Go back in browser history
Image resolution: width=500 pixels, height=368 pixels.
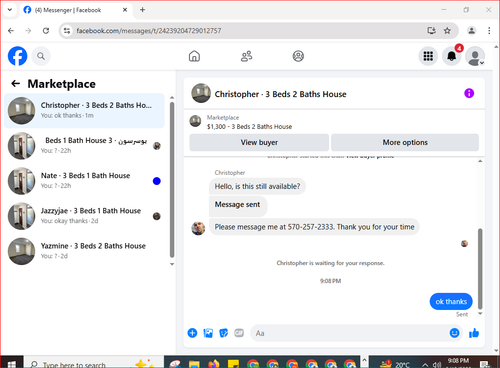click(x=11, y=31)
